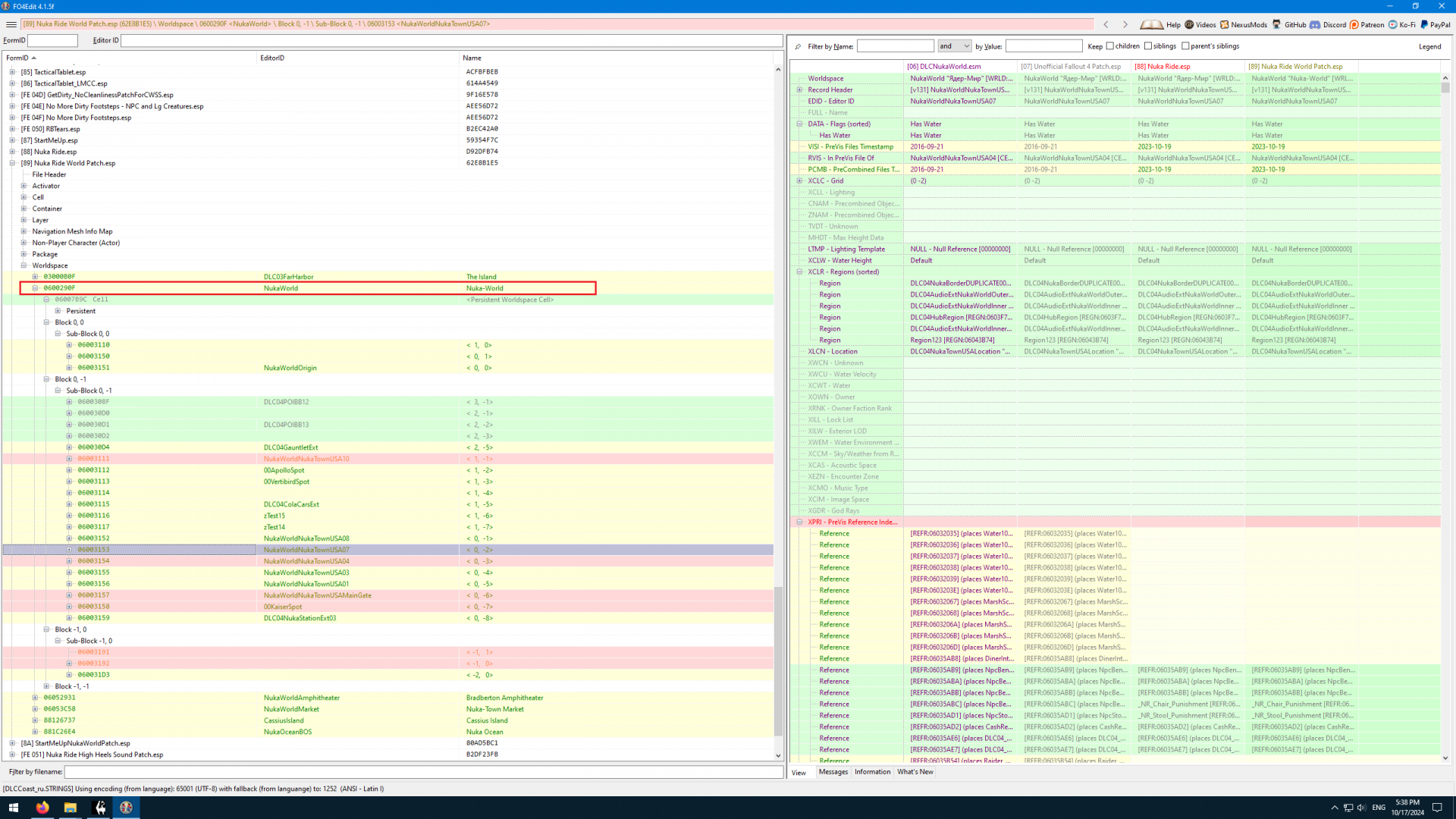The width and height of the screenshot is (1456, 819).
Task: Open the Patreon toolbar link
Action: pos(1366,24)
